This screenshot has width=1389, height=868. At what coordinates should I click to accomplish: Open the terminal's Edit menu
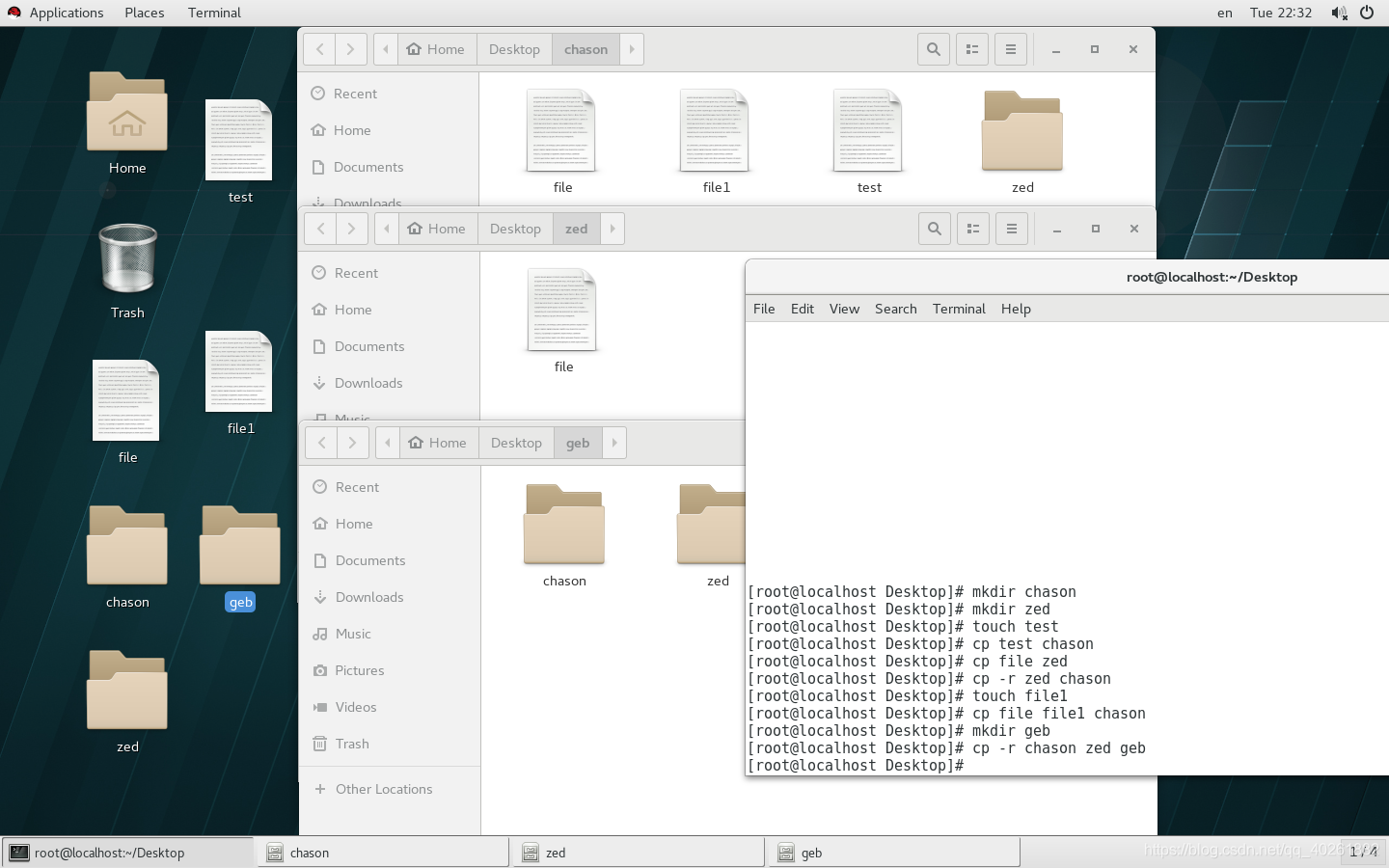pyautogui.click(x=803, y=309)
